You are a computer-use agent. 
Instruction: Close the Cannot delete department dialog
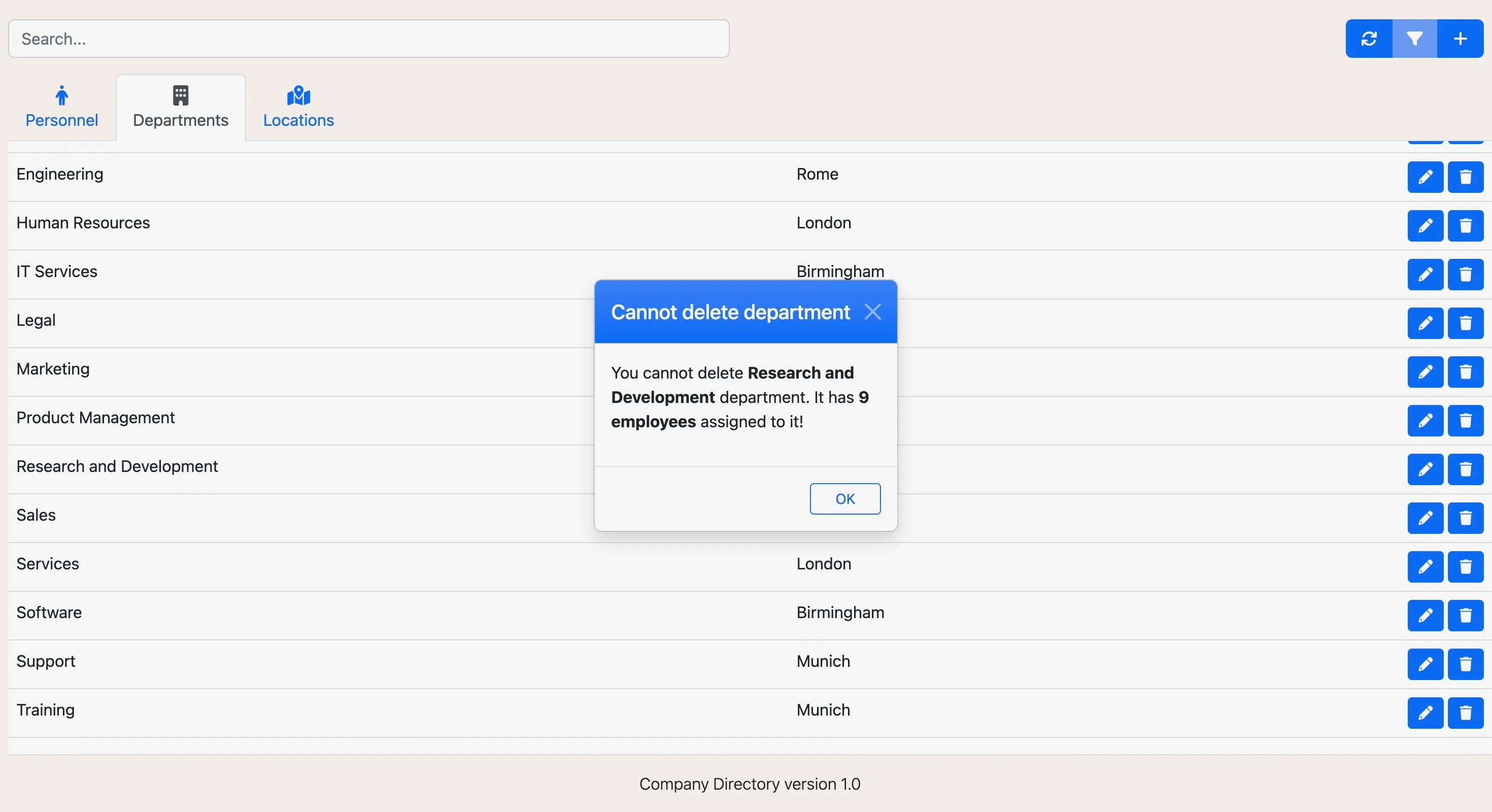point(873,312)
